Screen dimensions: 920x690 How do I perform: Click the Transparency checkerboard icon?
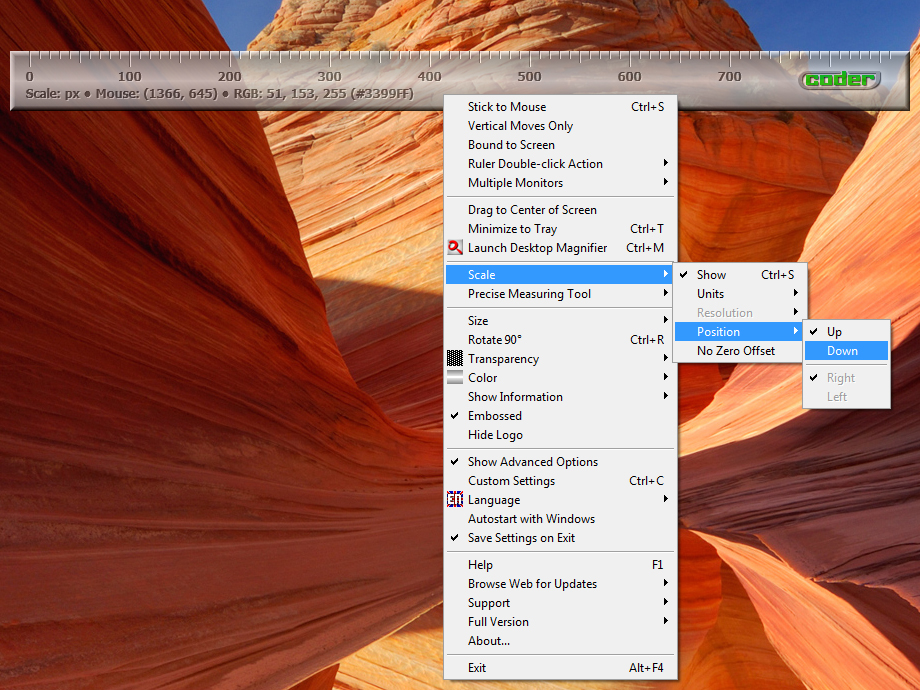coord(455,359)
